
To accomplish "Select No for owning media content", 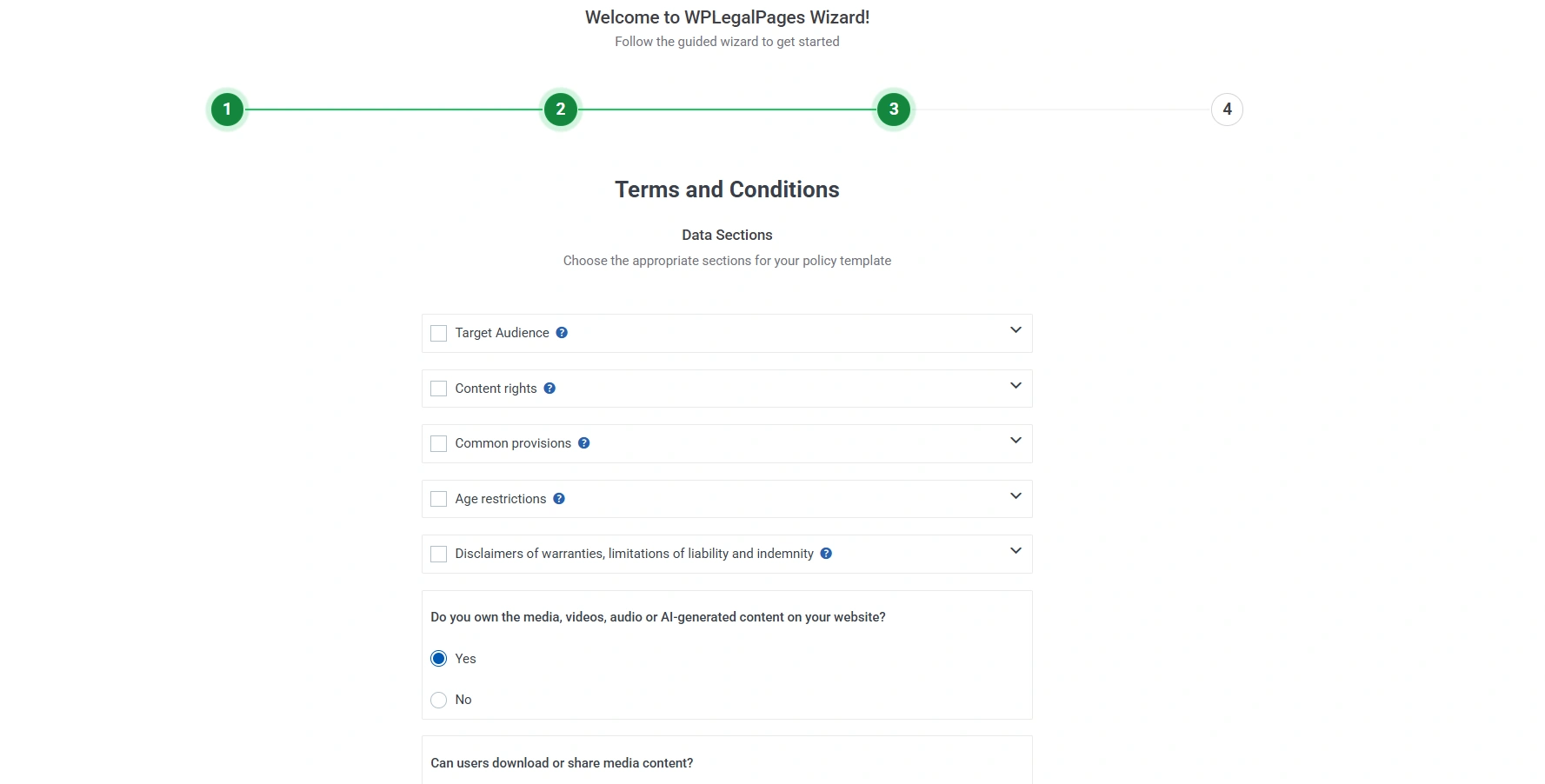I will pos(438,700).
